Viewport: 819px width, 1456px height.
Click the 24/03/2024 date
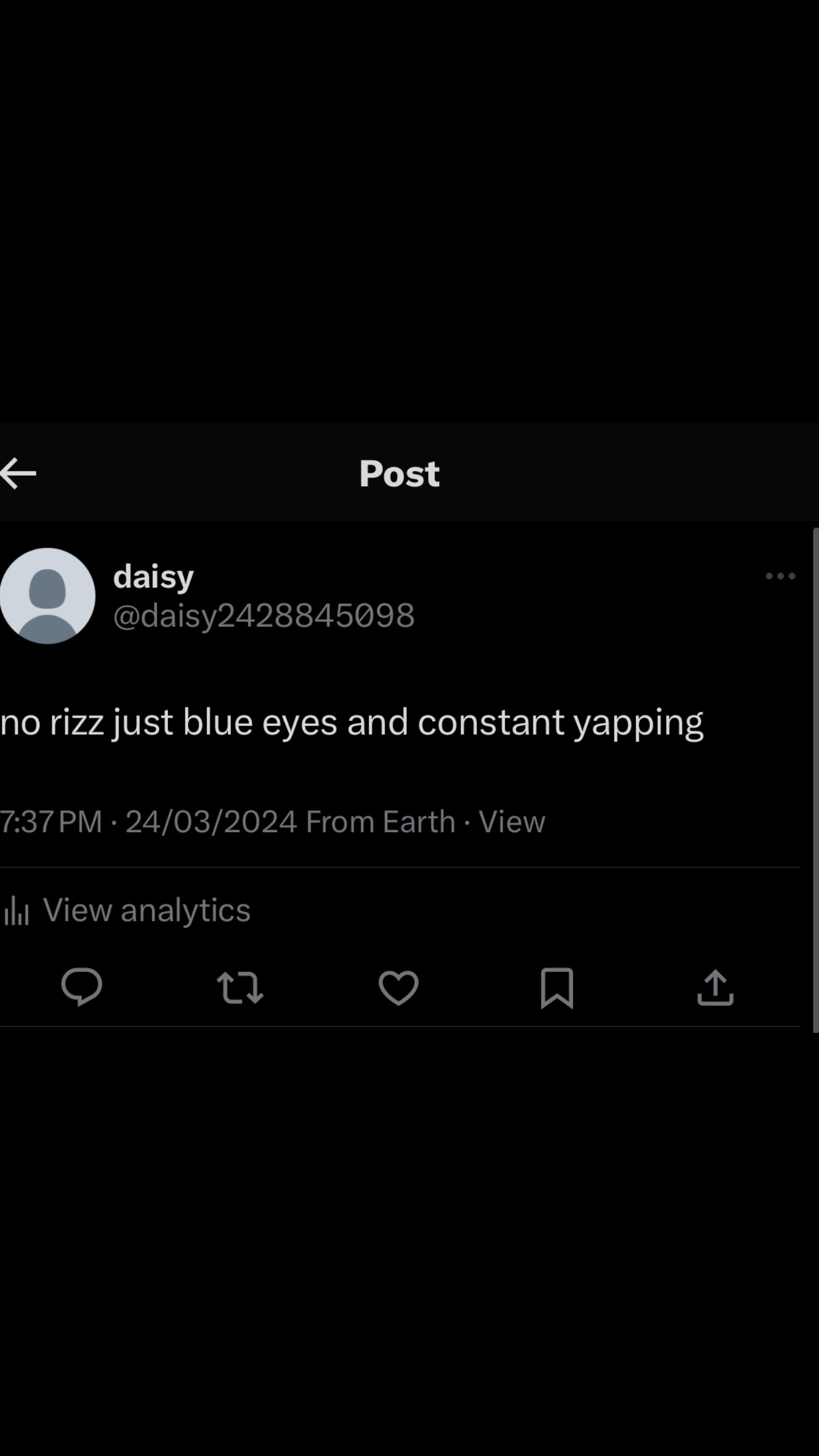click(211, 822)
